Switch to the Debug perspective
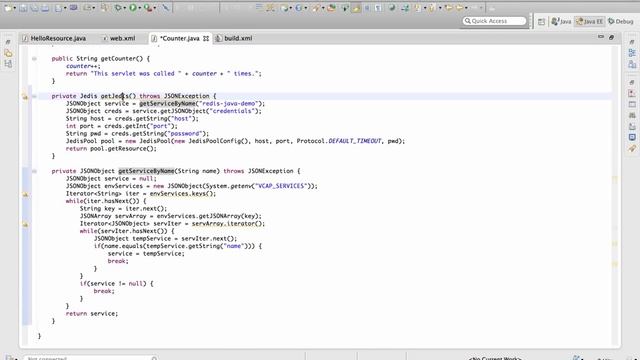The height and width of the screenshot is (360, 640). (620, 21)
